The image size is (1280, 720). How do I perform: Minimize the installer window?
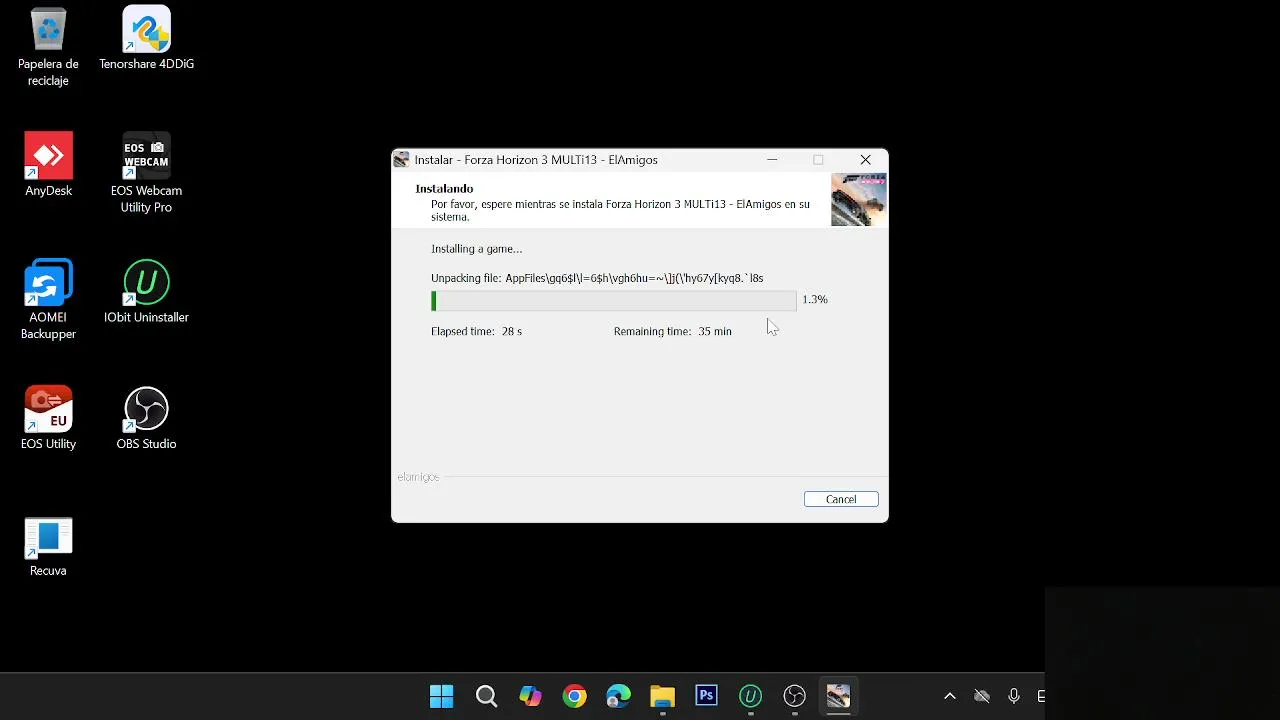(x=772, y=160)
